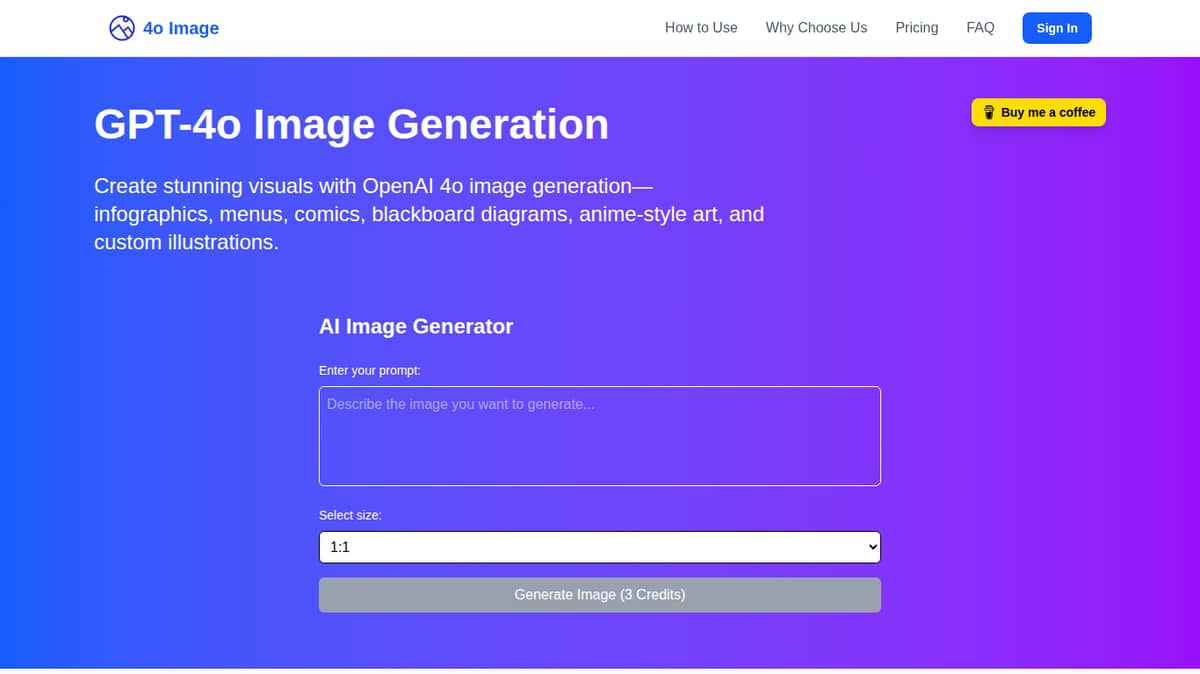Screen dimensions: 1200x674
Task: Click the AI Image Generator heading
Action: (416, 326)
